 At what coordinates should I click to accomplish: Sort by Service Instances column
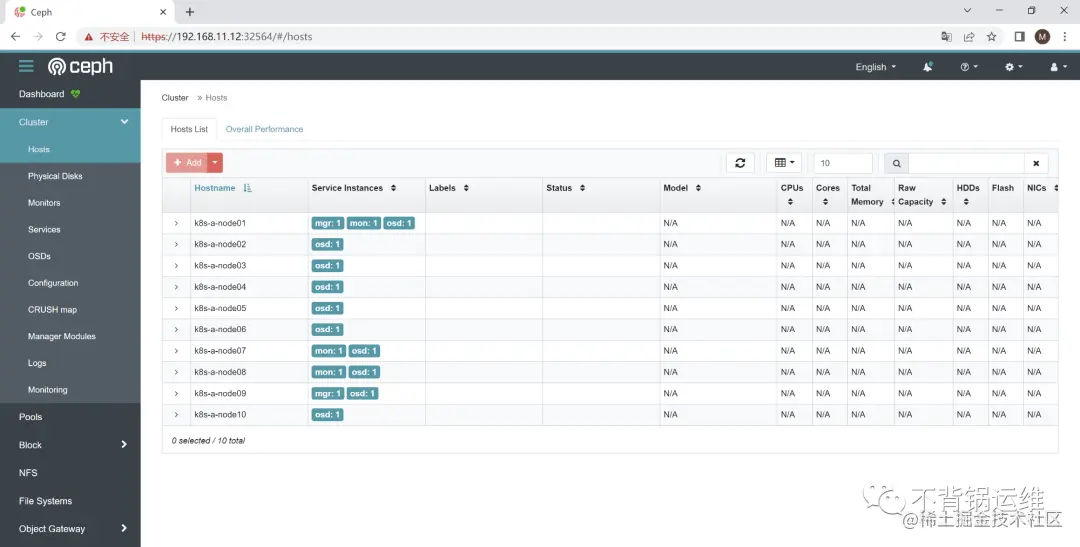click(353, 188)
